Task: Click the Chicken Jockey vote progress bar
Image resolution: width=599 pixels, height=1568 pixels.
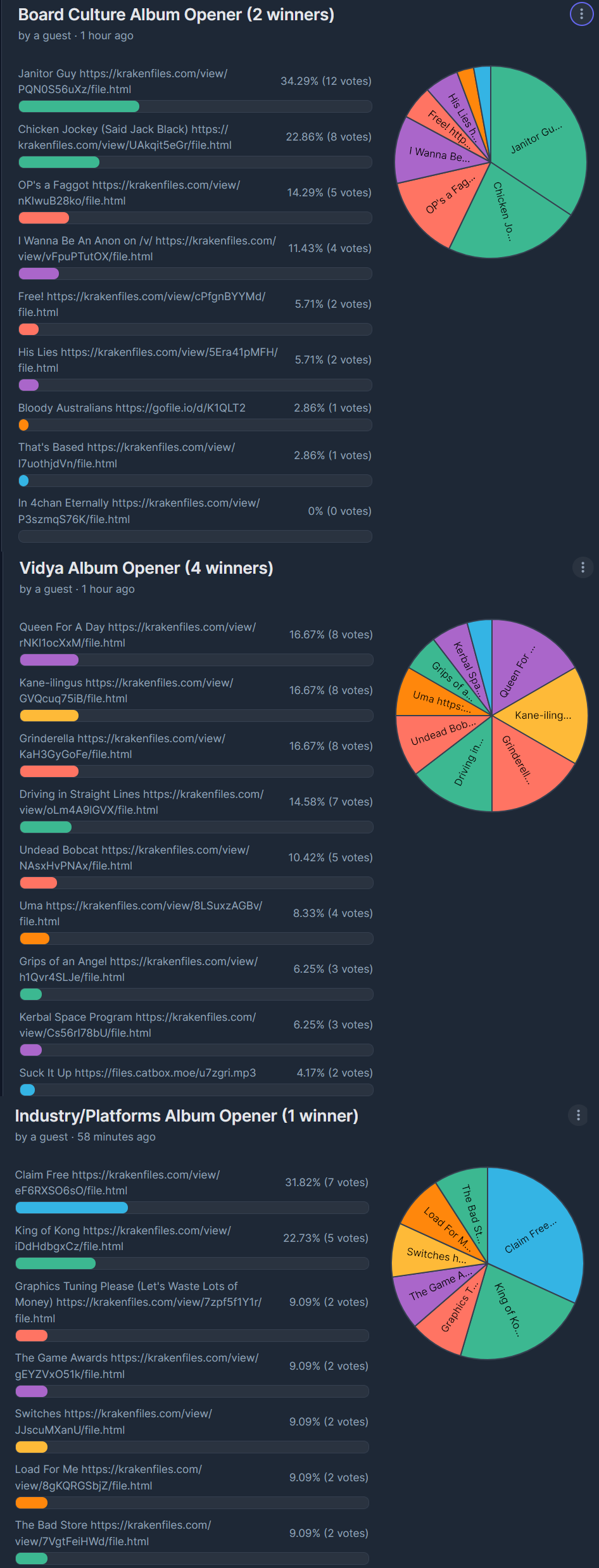Action: click(x=195, y=162)
